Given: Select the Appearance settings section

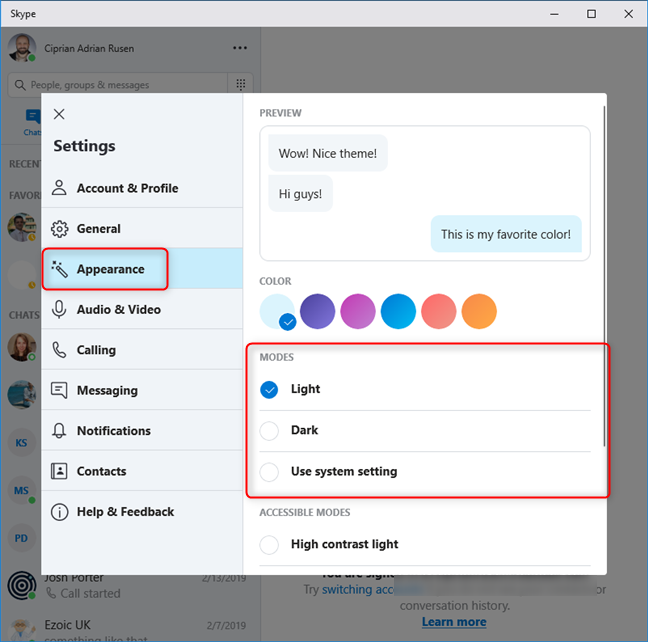Looking at the screenshot, I should coord(142,269).
